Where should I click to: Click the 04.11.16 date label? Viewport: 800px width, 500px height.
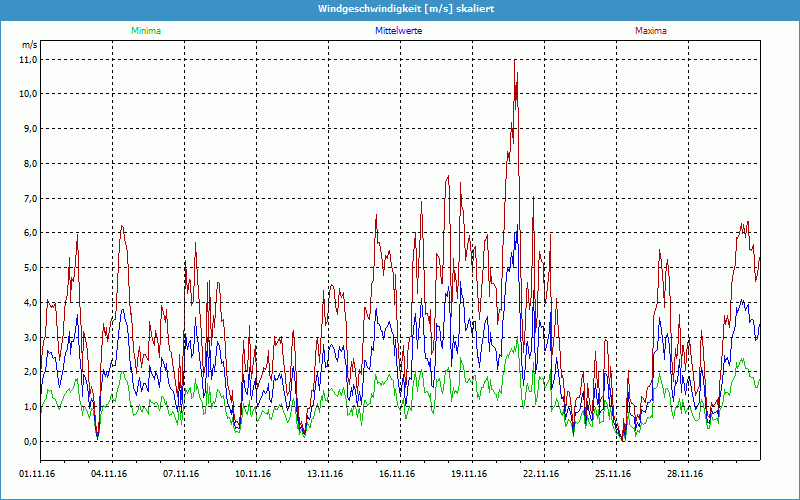pos(110,475)
